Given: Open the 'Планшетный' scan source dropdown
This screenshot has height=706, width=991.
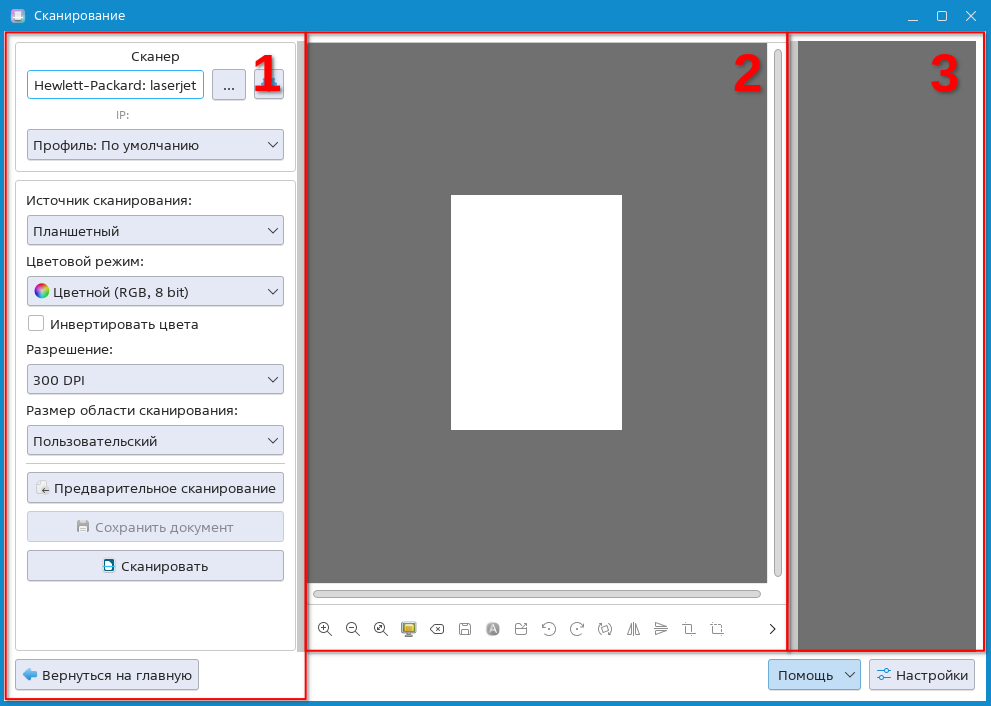Looking at the screenshot, I should coord(155,231).
